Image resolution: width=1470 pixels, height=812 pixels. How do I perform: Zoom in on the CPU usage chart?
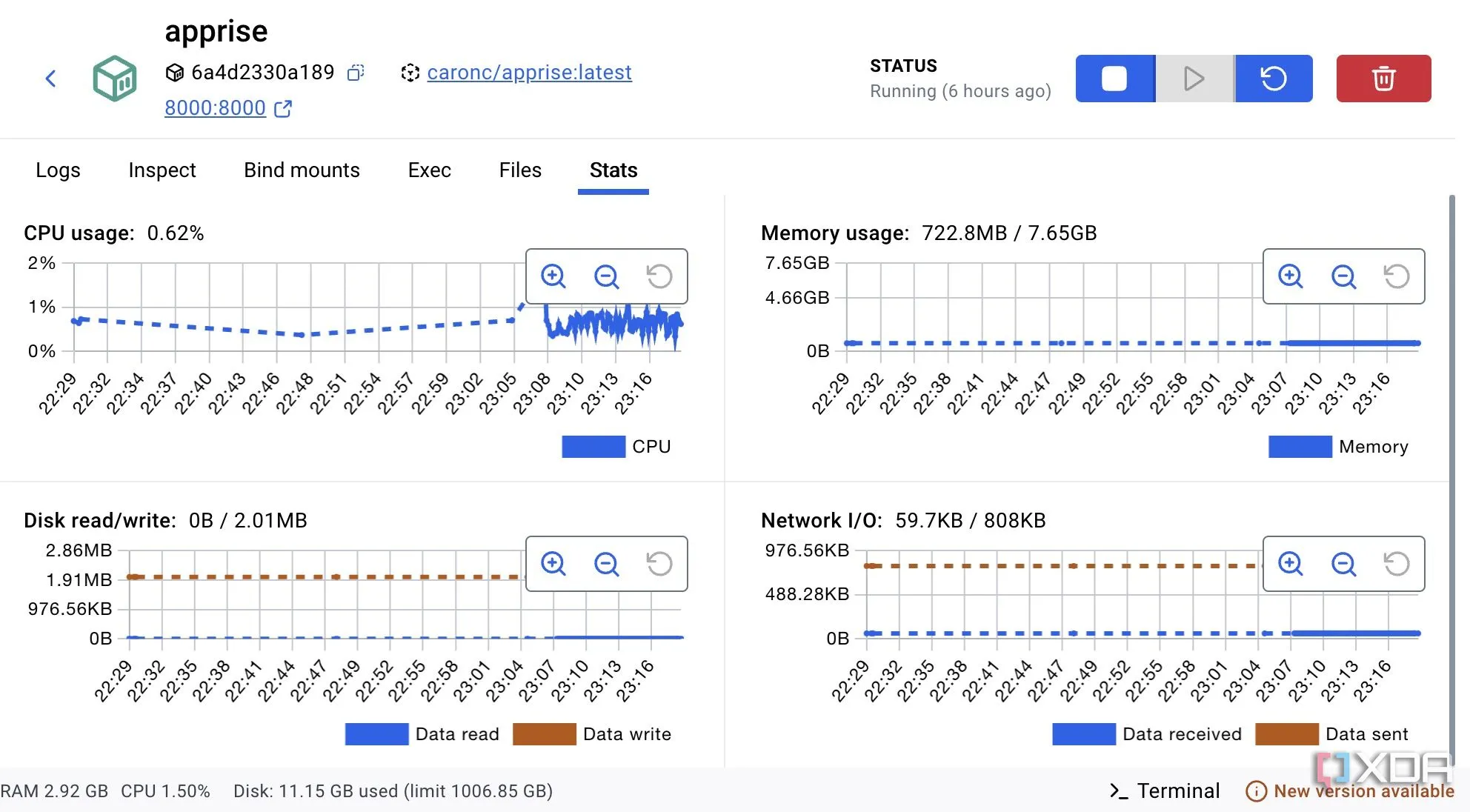553,276
